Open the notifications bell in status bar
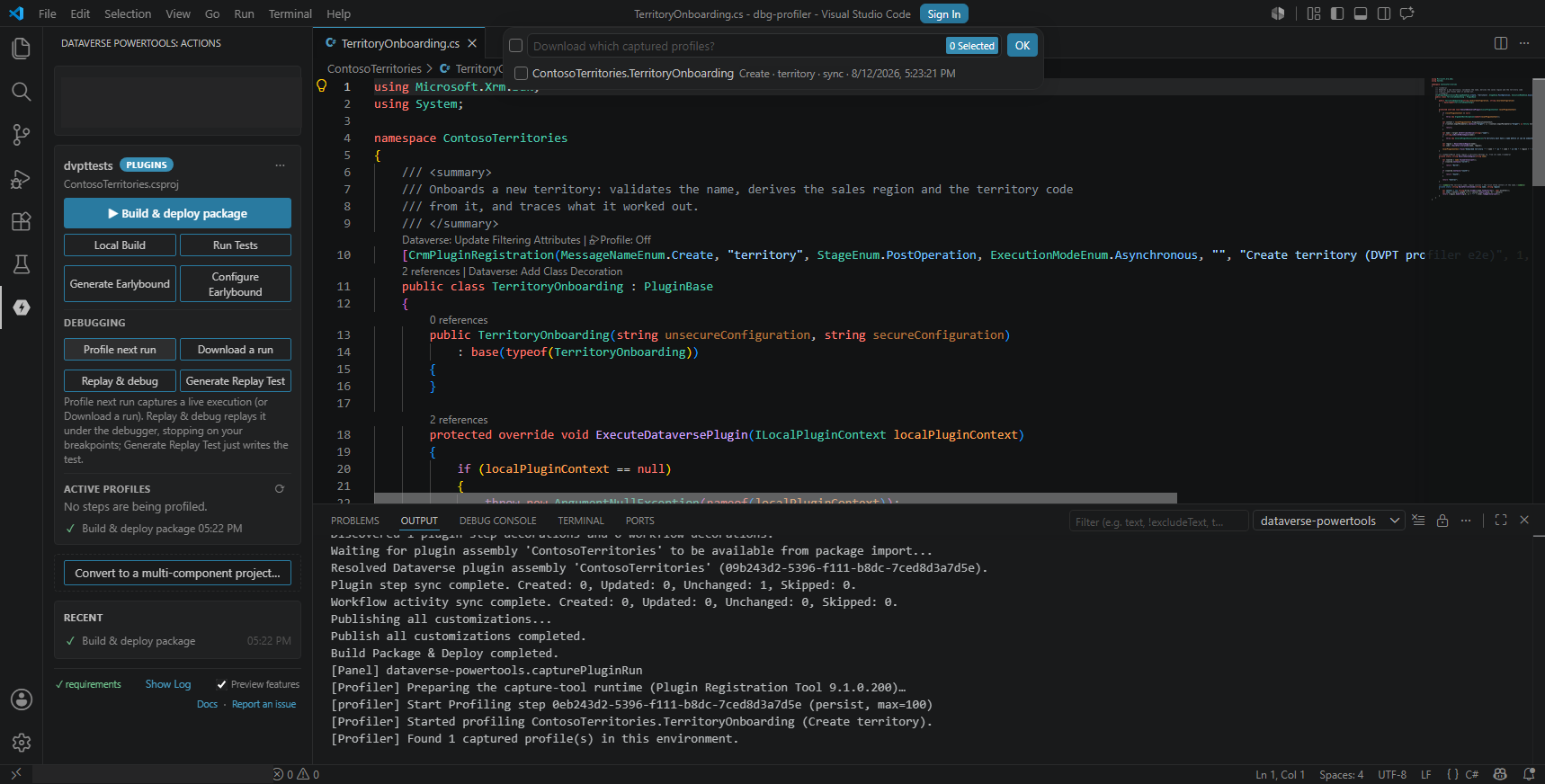Screen dimensions: 1545x784 [1529, 774]
